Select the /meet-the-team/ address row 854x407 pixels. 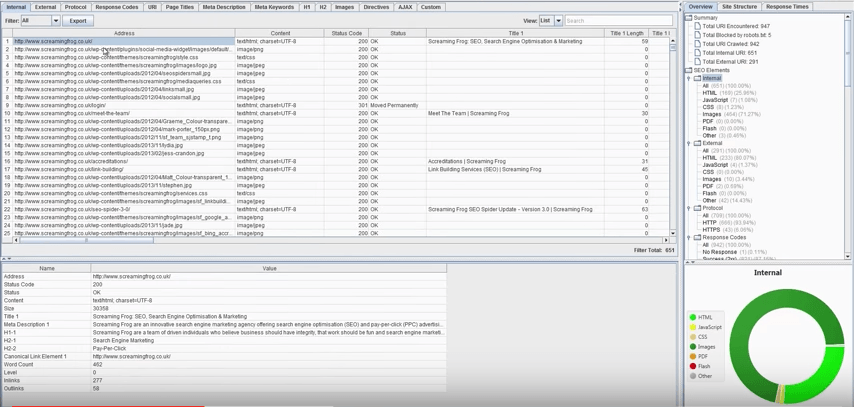124,113
